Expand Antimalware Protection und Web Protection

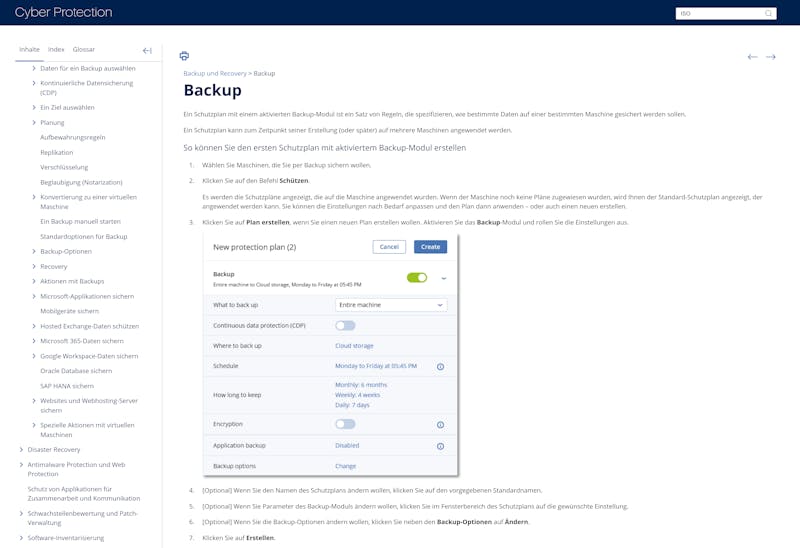[21, 464]
